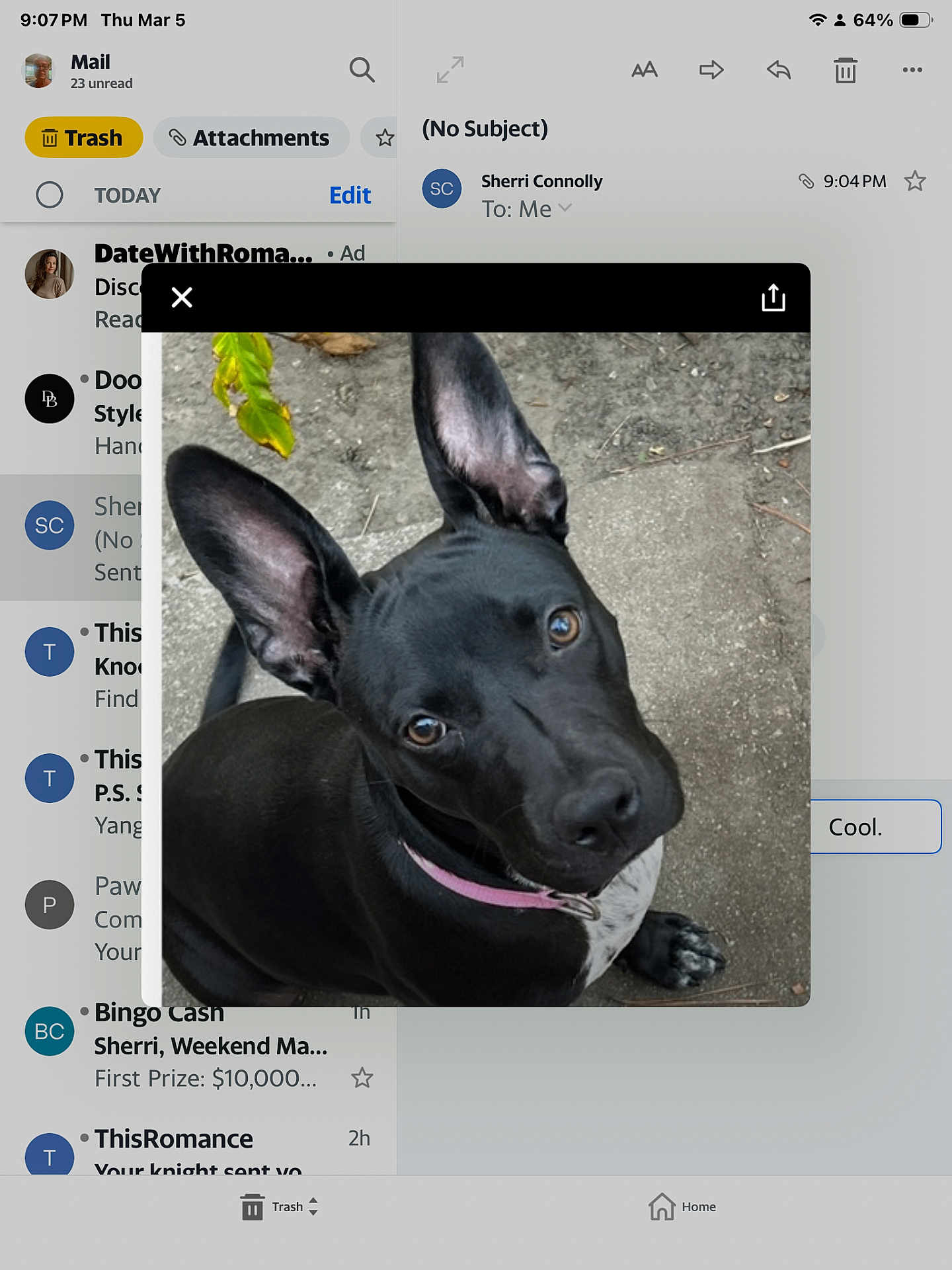The height and width of the screenshot is (1270, 952).
Task: Select the Trash filter pill
Action: pyautogui.click(x=83, y=138)
